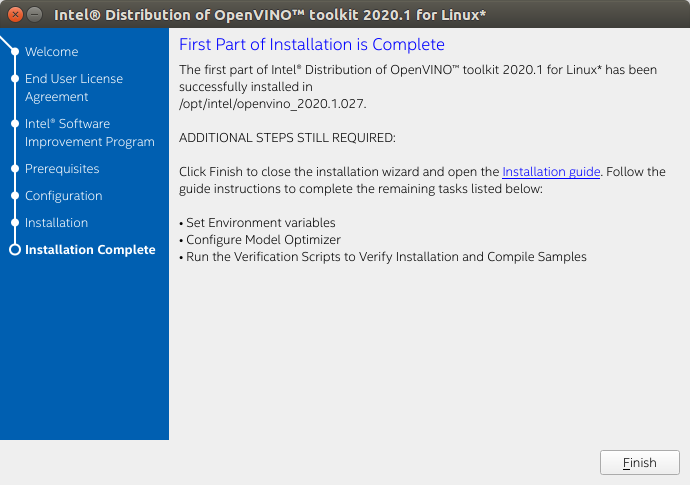
Task: Select the Configuration step label
Action: 63,196
